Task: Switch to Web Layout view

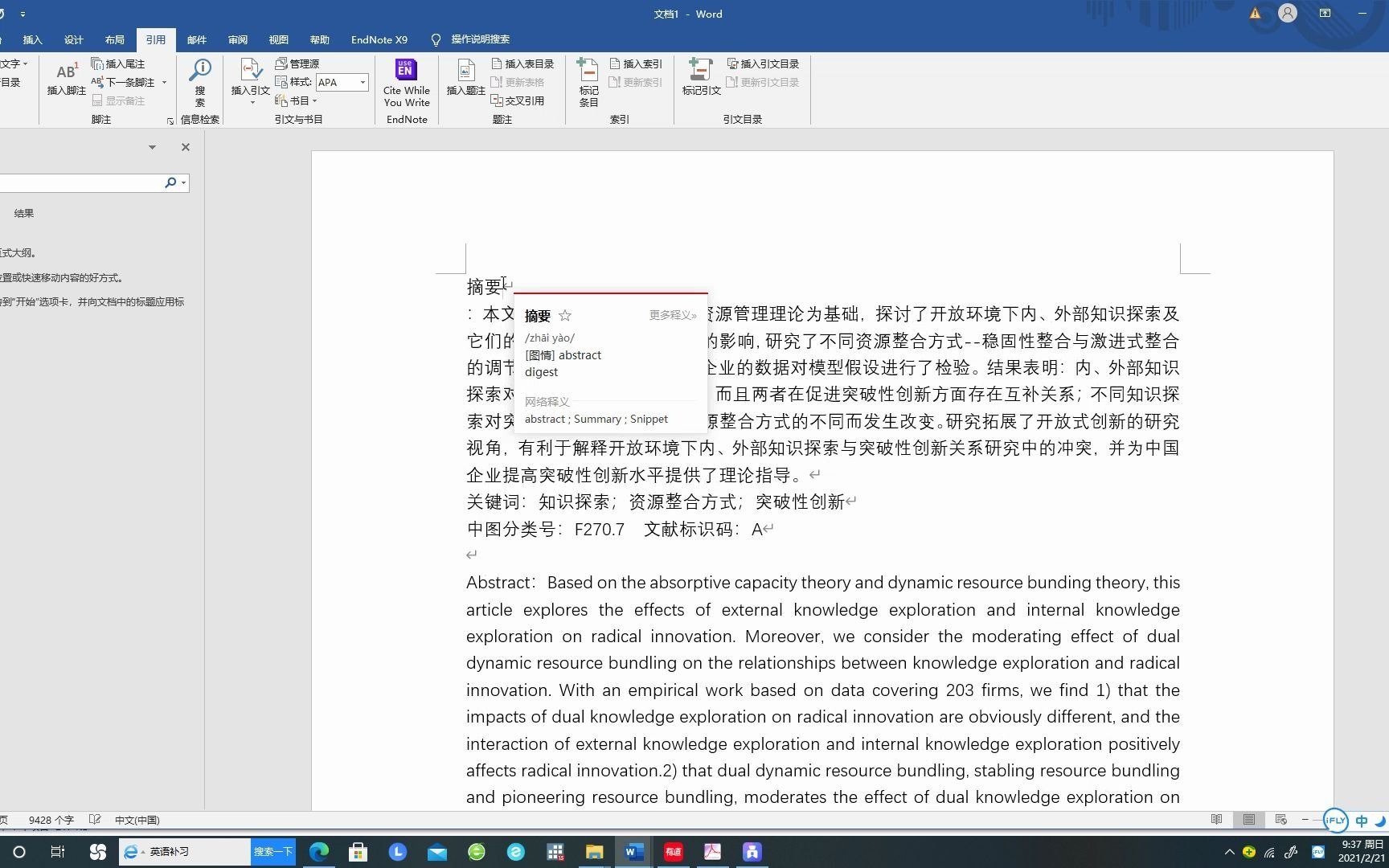Action: click(x=1281, y=820)
